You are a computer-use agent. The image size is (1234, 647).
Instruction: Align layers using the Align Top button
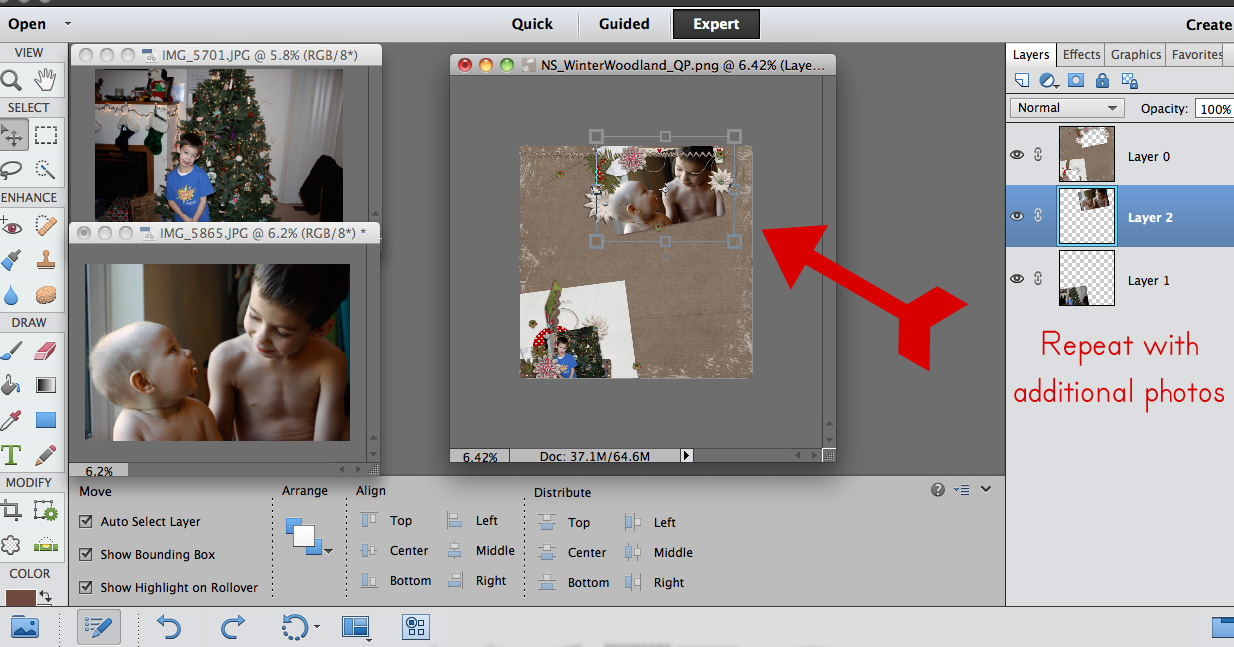point(370,520)
